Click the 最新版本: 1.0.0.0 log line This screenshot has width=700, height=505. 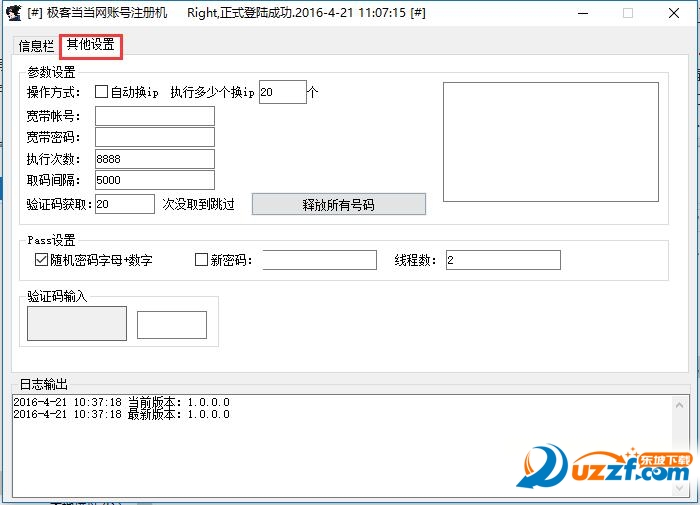coord(121,414)
